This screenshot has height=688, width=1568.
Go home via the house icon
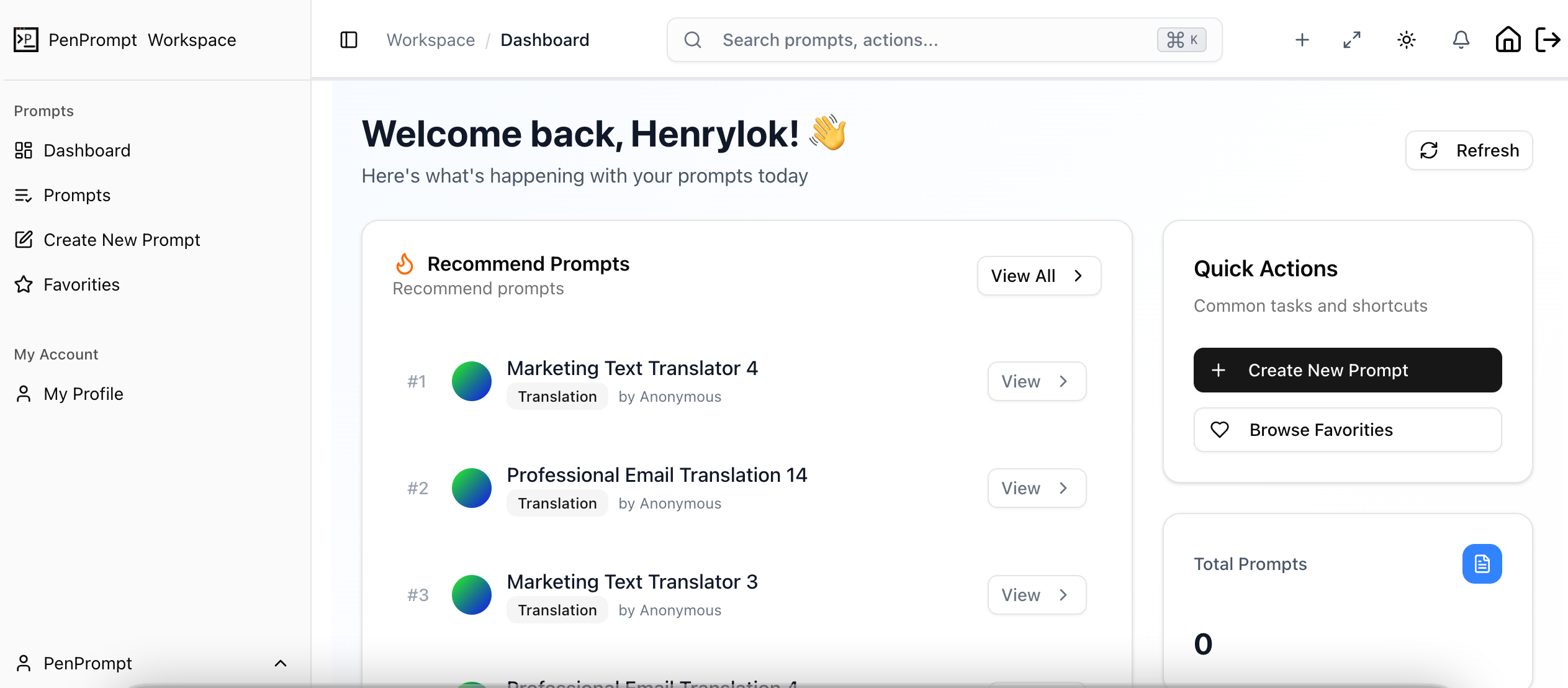click(x=1508, y=40)
